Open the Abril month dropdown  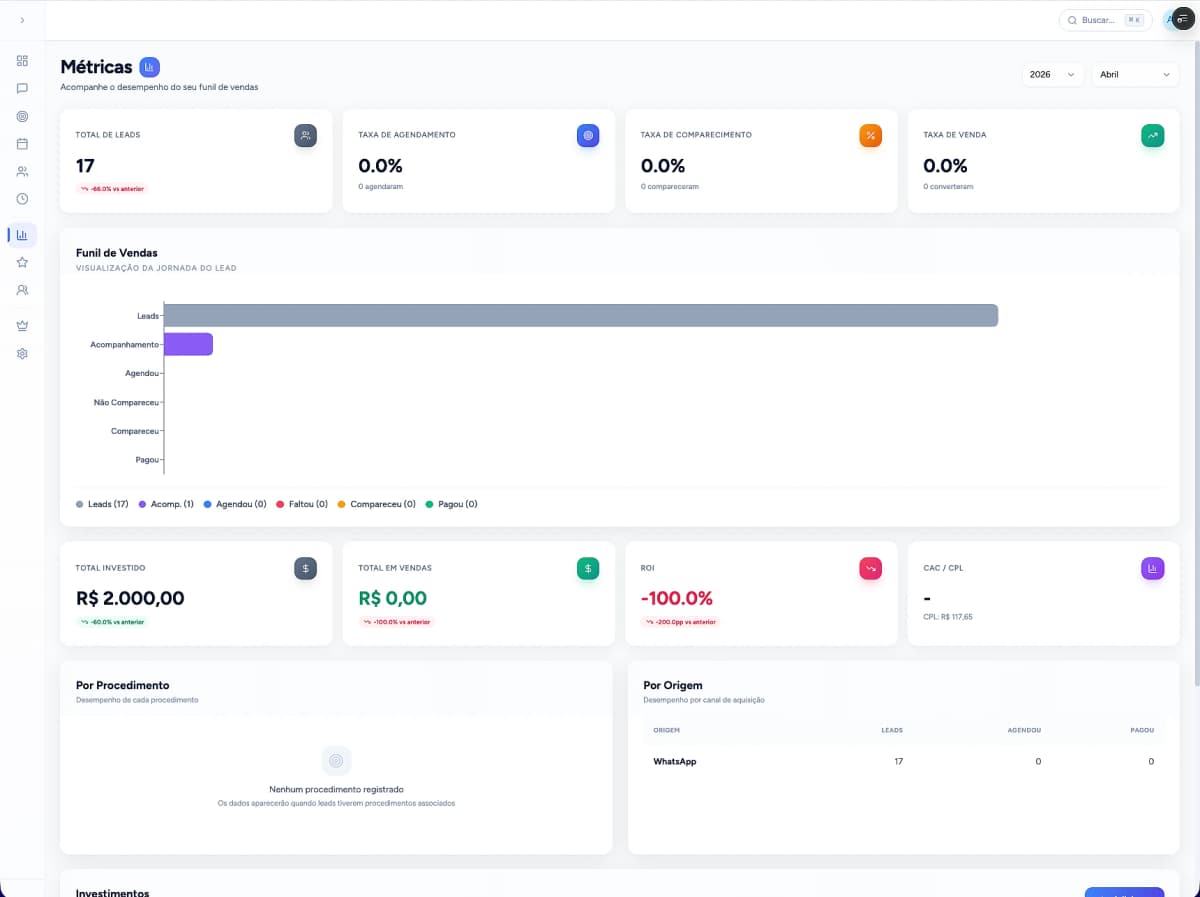pyautogui.click(x=1135, y=75)
